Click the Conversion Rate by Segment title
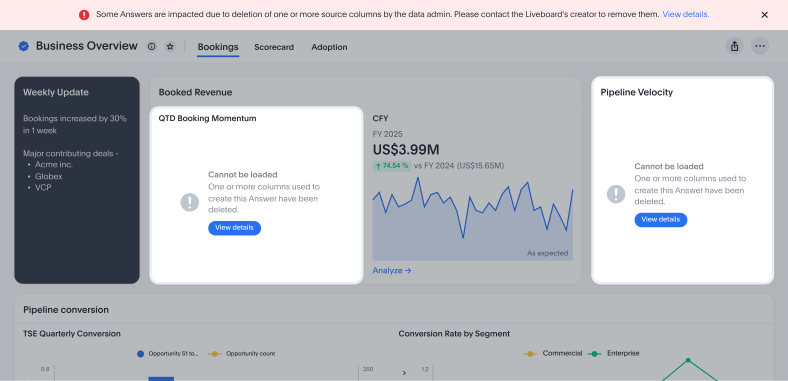The image size is (788, 381). pos(454,334)
